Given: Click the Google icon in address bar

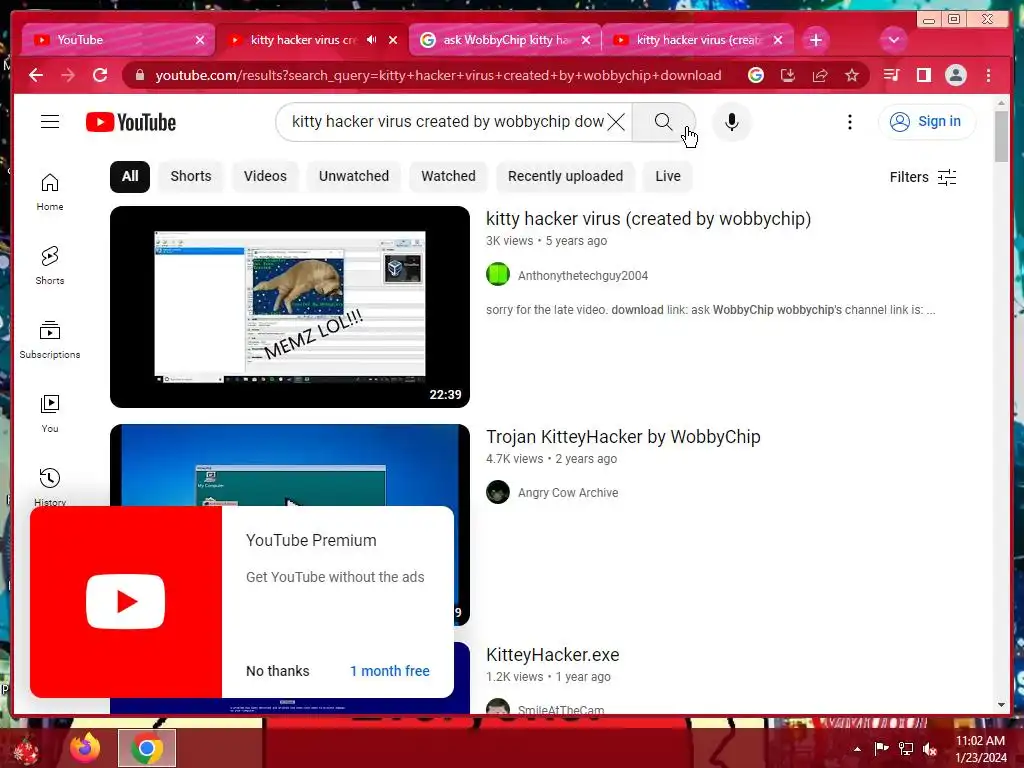Looking at the screenshot, I should click(756, 75).
